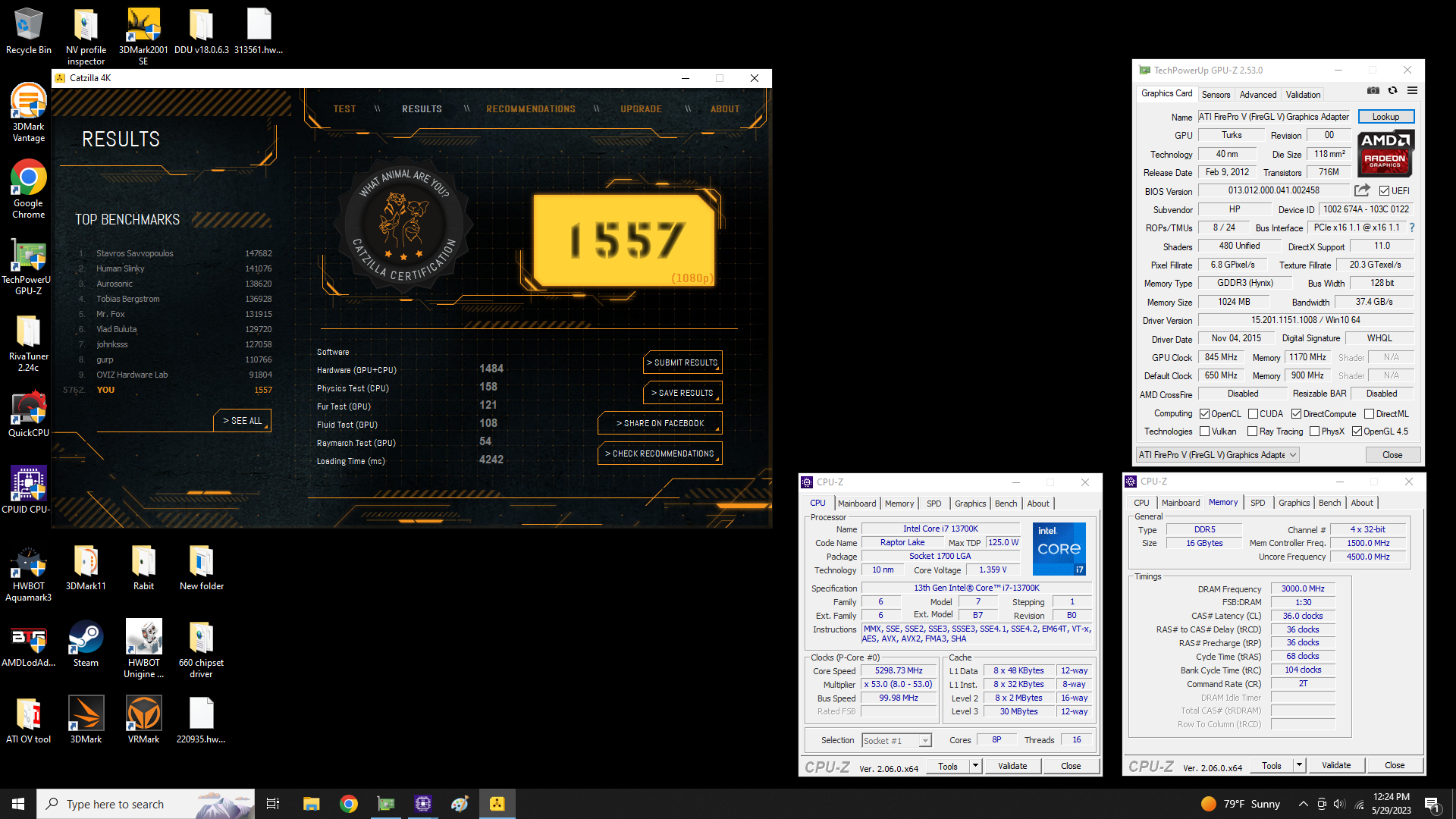Click the GPU Name field in GPU-Z

1274,117
